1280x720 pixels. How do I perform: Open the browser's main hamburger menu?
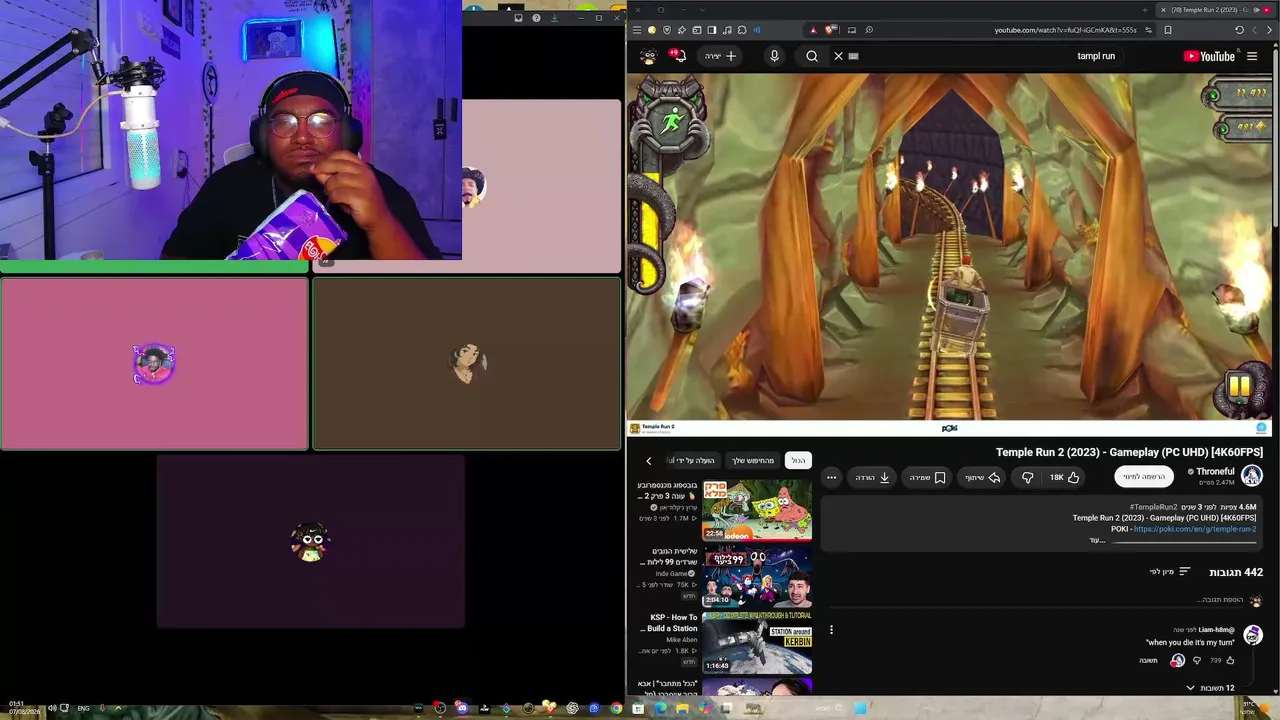click(636, 30)
